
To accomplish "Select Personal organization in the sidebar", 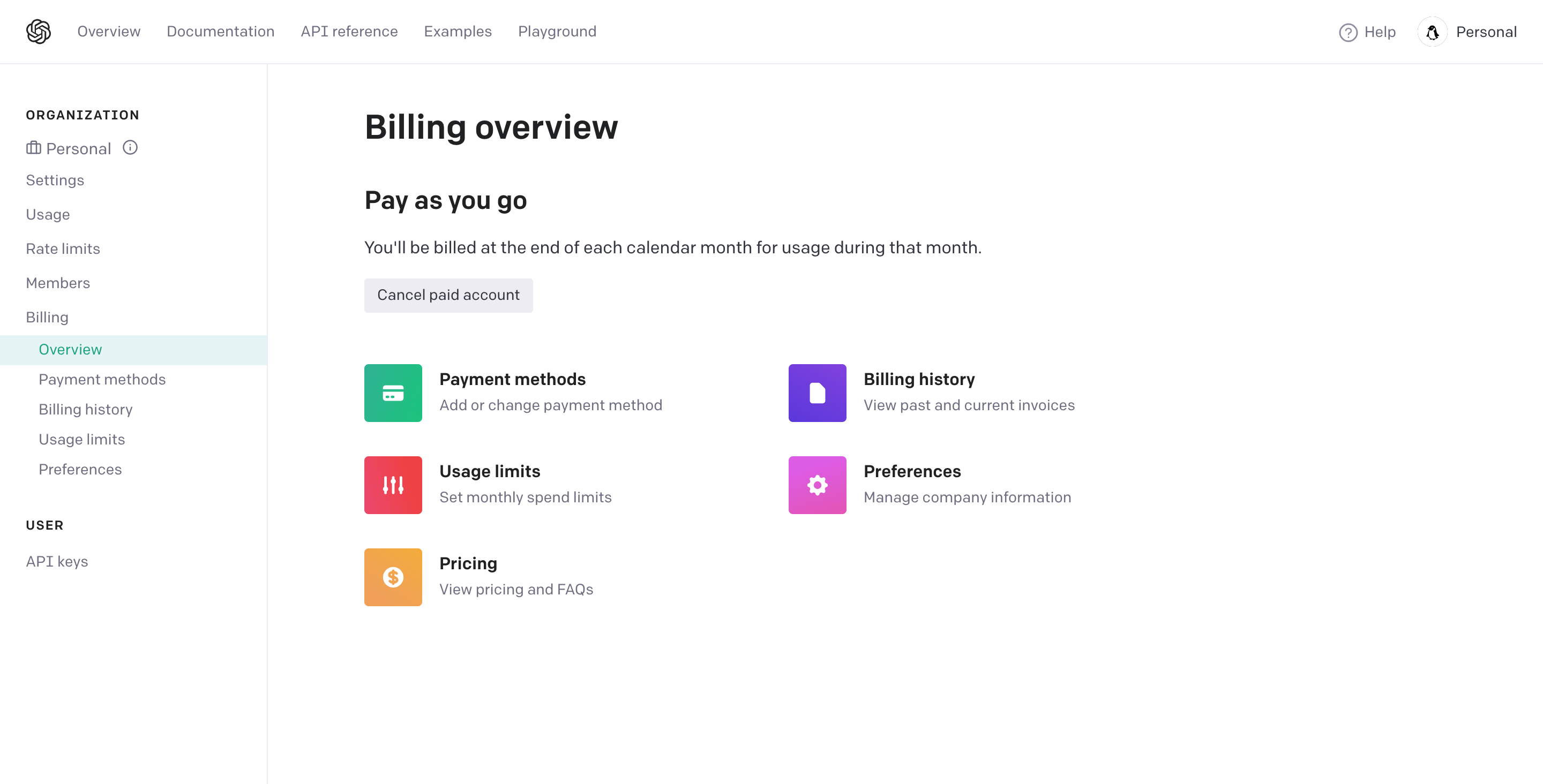I will click(x=78, y=148).
